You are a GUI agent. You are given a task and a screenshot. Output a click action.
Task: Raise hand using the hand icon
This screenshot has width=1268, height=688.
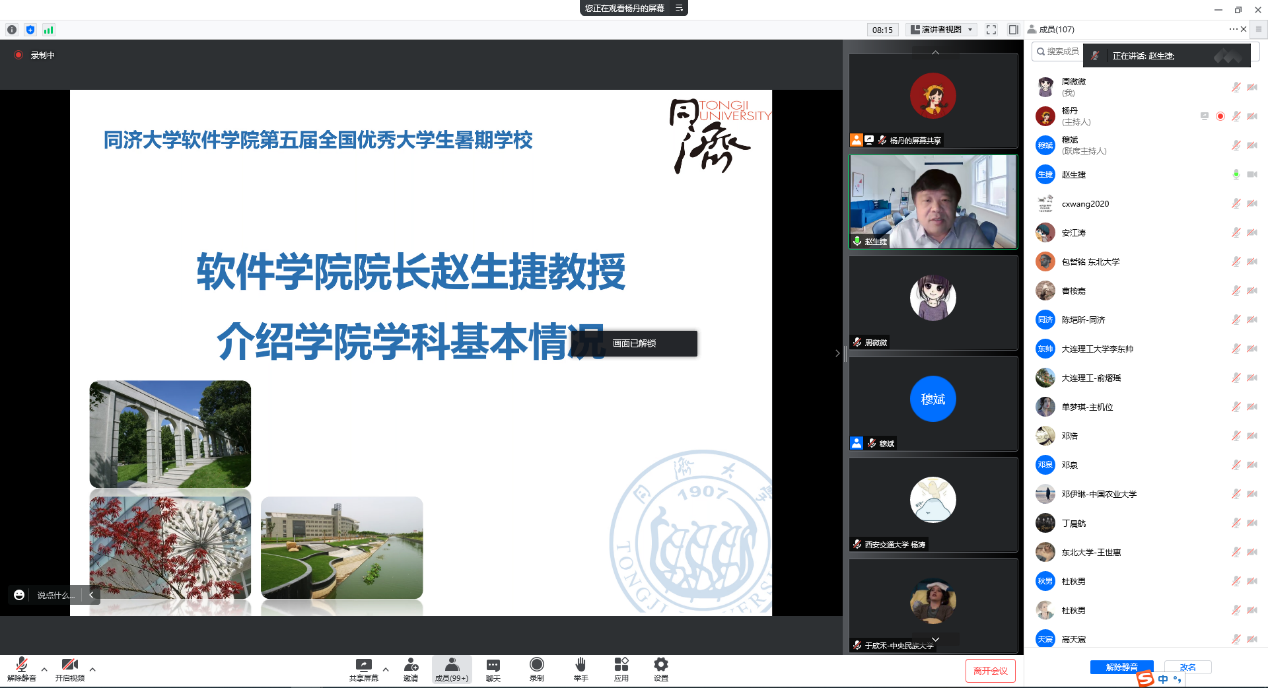[580, 666]
